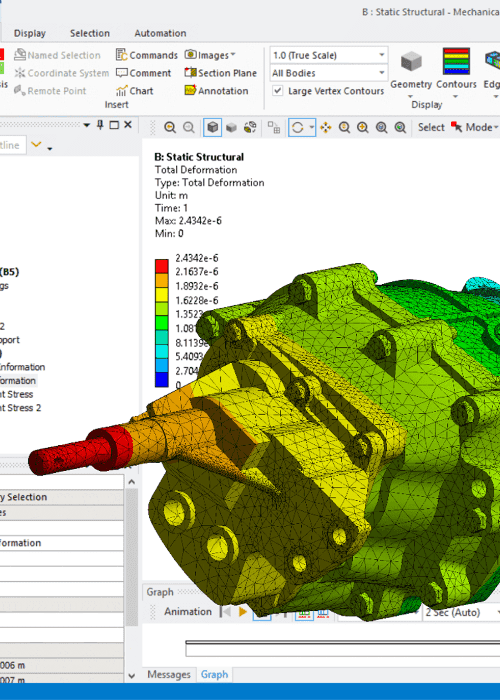Image resolution: width=500 pixels, height=700 pixels.
Task: Expand the Geometry dropdown arrow
Action: pyautogui.click(x=410, y=96)
